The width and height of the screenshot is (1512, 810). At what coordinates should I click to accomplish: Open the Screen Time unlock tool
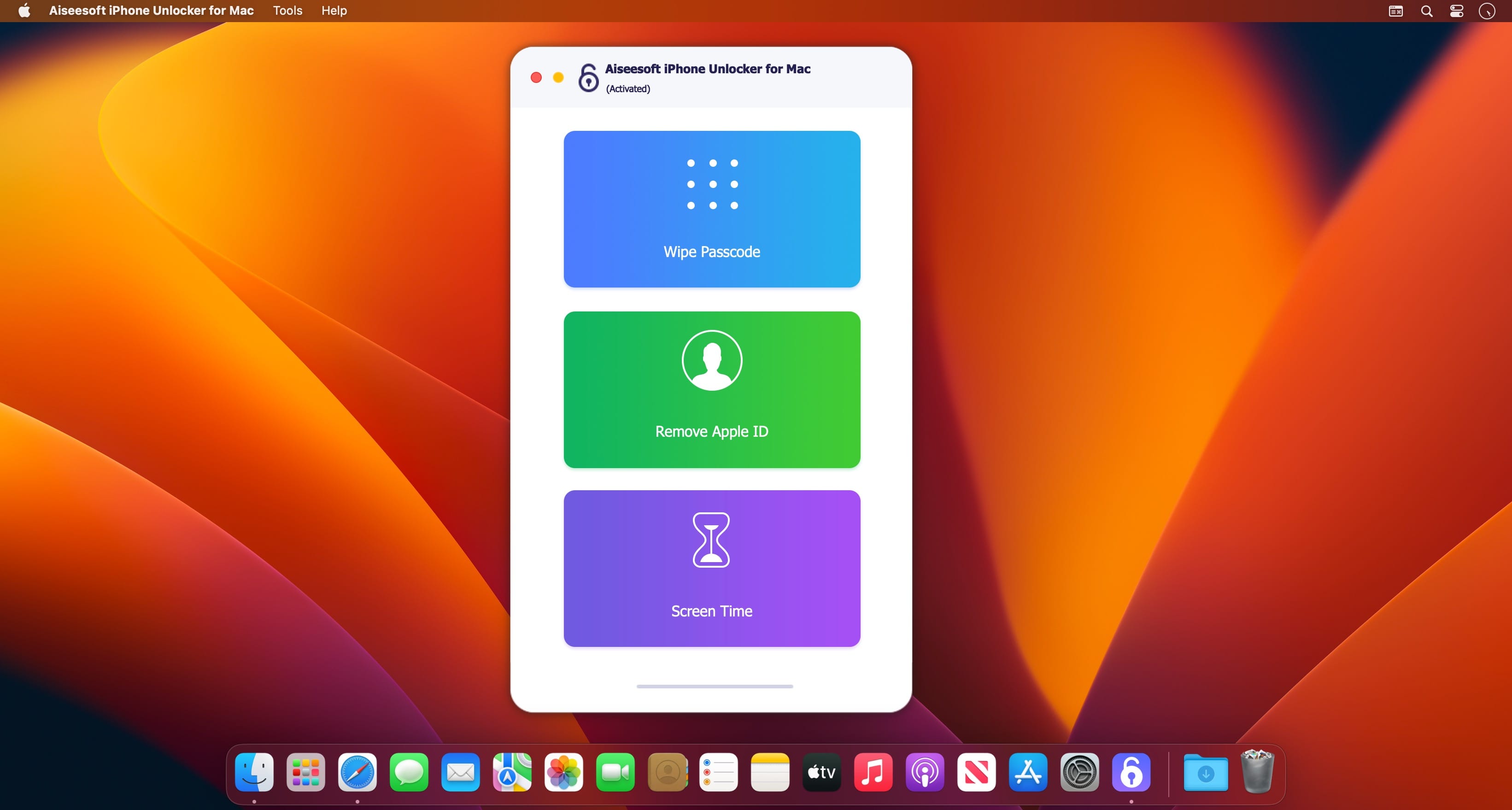click(712, 568)
